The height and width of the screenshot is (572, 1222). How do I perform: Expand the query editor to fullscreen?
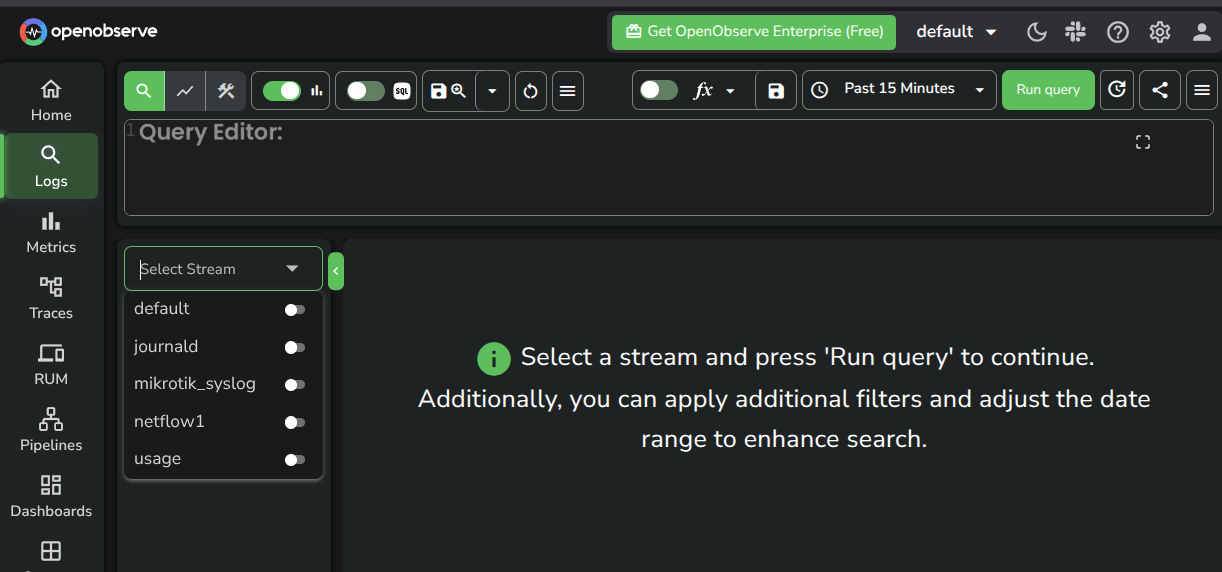pyautogui.click(x=1143, y=142)
